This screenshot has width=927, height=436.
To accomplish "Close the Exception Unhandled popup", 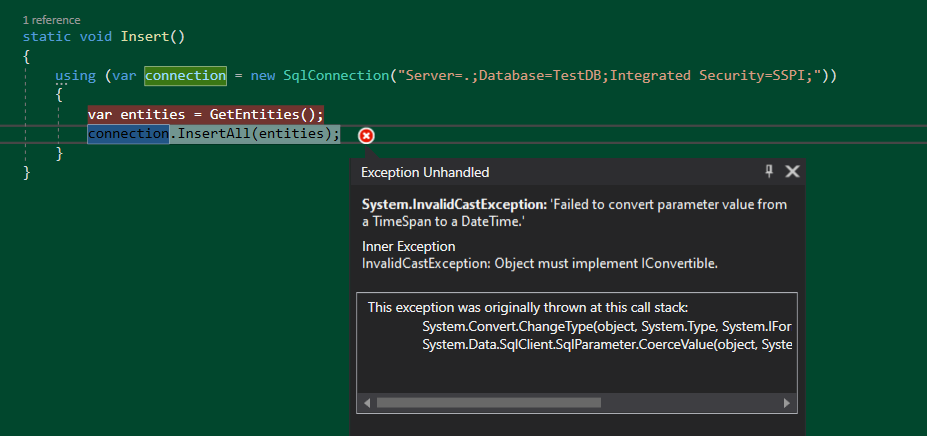I will pyautogui.click(x=792, y=172).
